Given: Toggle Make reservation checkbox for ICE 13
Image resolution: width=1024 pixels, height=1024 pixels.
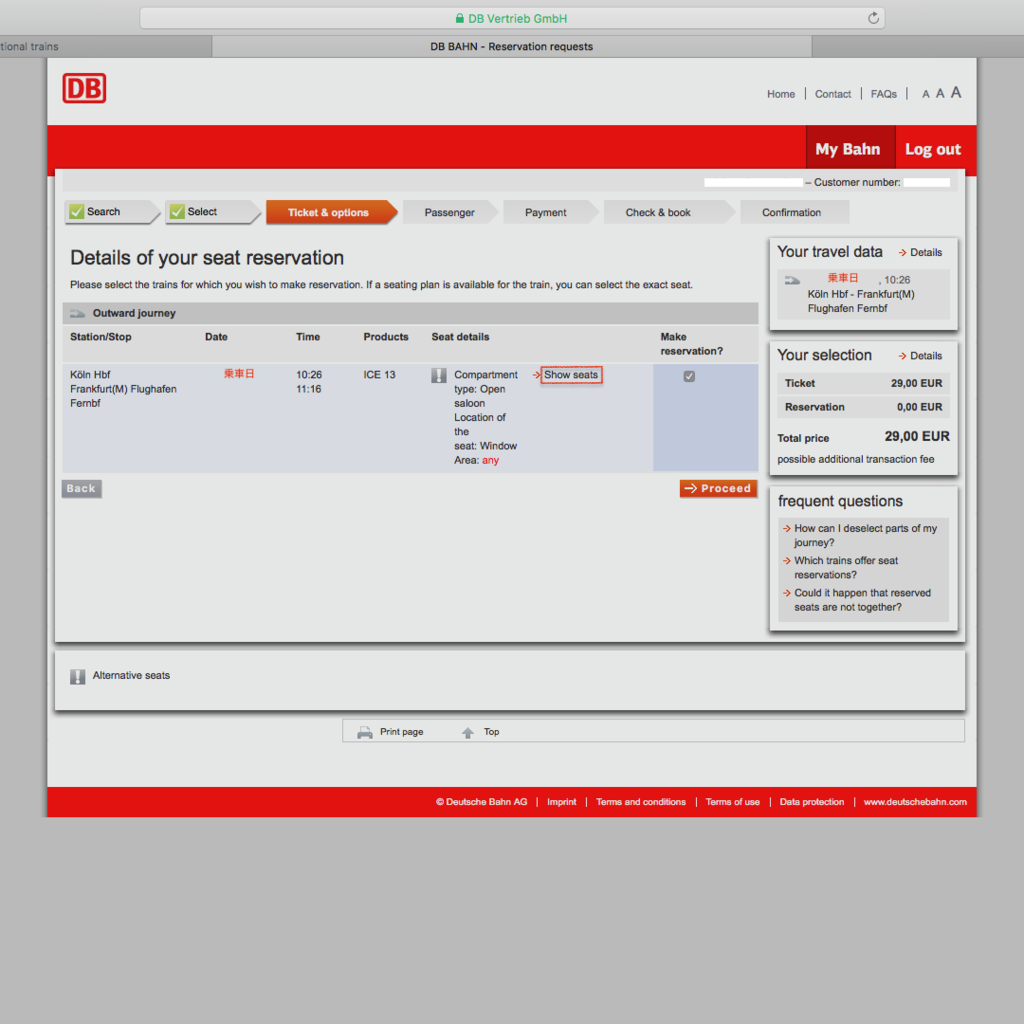Looking at the screenshot, I should (x=689, y=376).
